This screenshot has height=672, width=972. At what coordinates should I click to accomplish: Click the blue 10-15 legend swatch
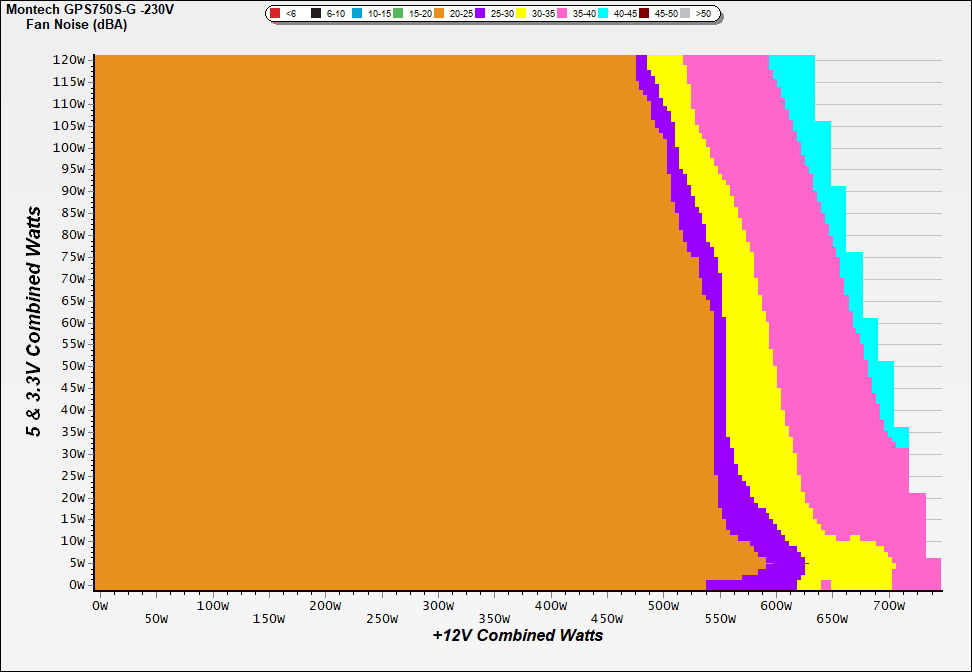[358, 14]
